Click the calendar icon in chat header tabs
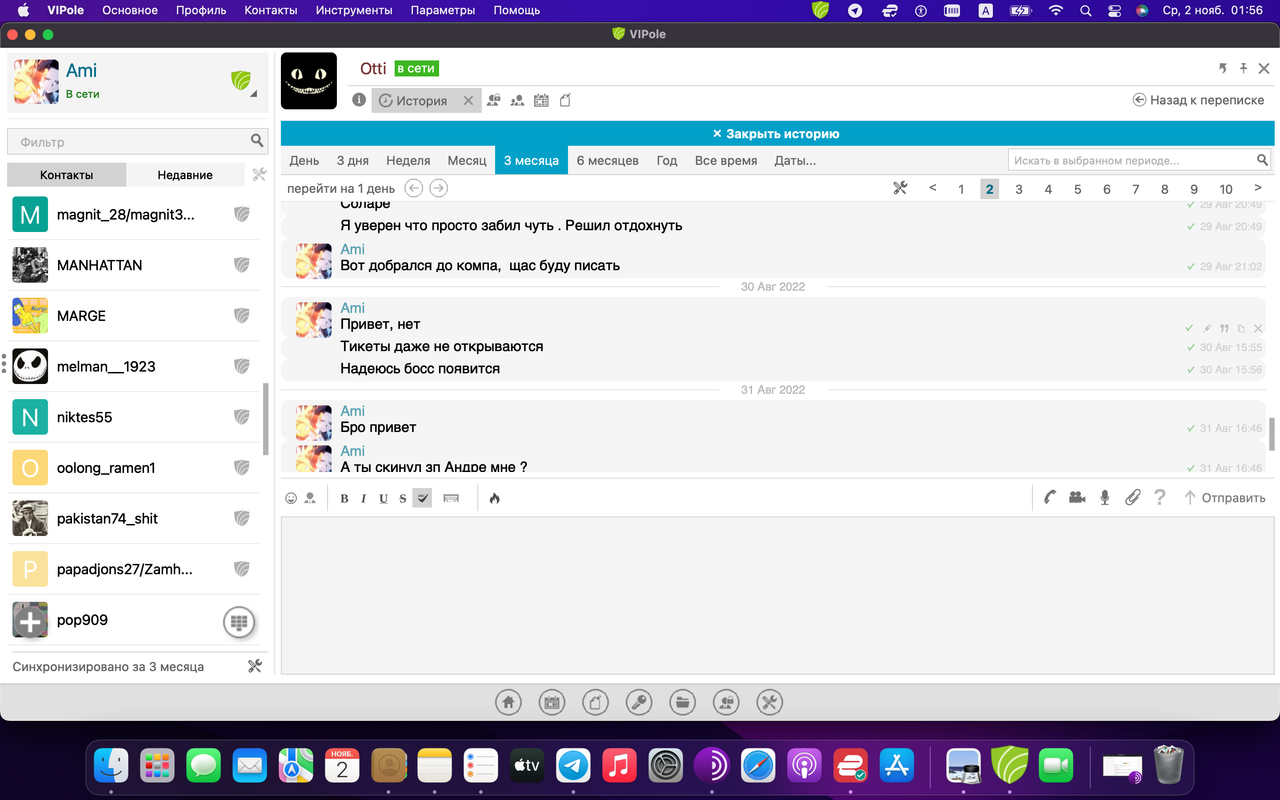Viewport: 1280px width, 800px height. [x=541, y=100]
